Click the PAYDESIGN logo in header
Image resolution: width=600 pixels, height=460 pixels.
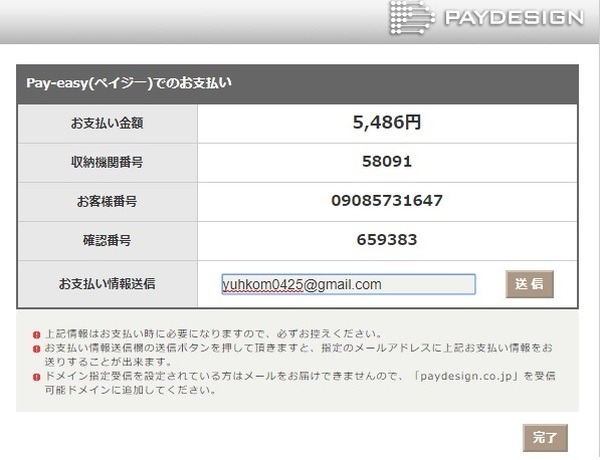pos(487,18)
